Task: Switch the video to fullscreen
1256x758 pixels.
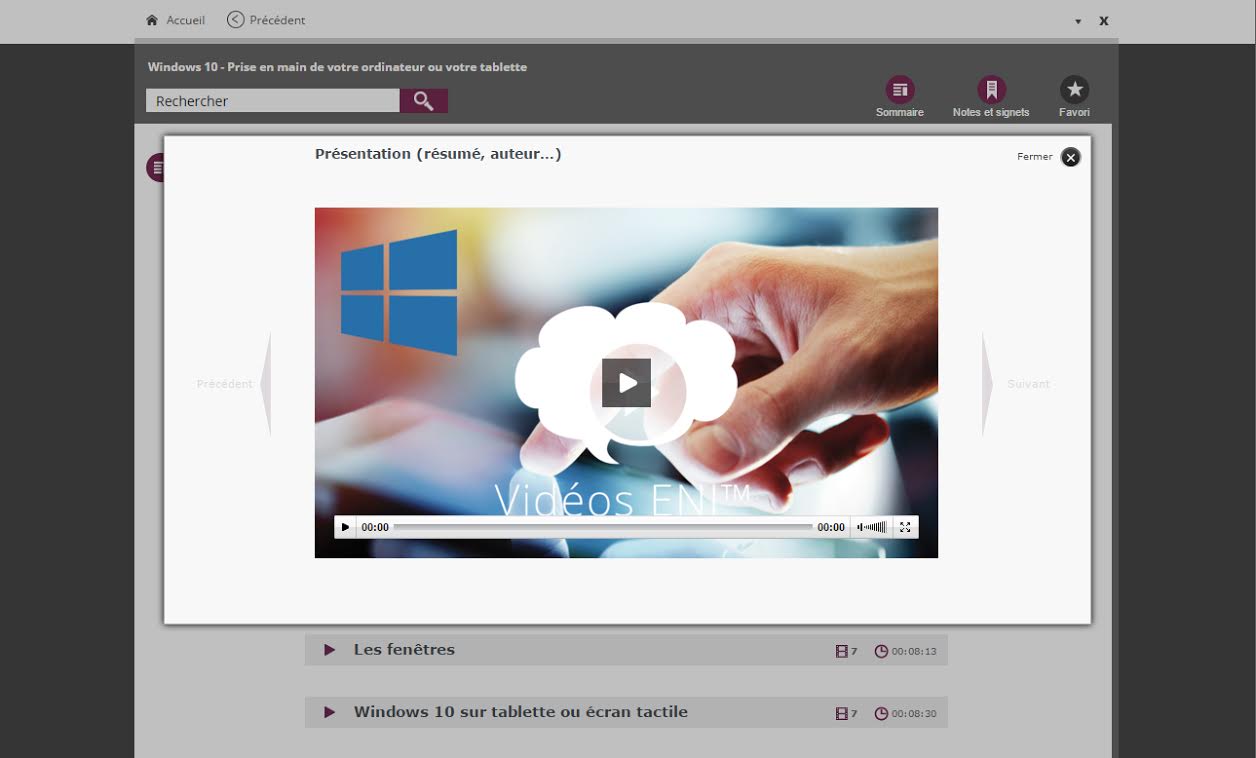Action: 905,527
